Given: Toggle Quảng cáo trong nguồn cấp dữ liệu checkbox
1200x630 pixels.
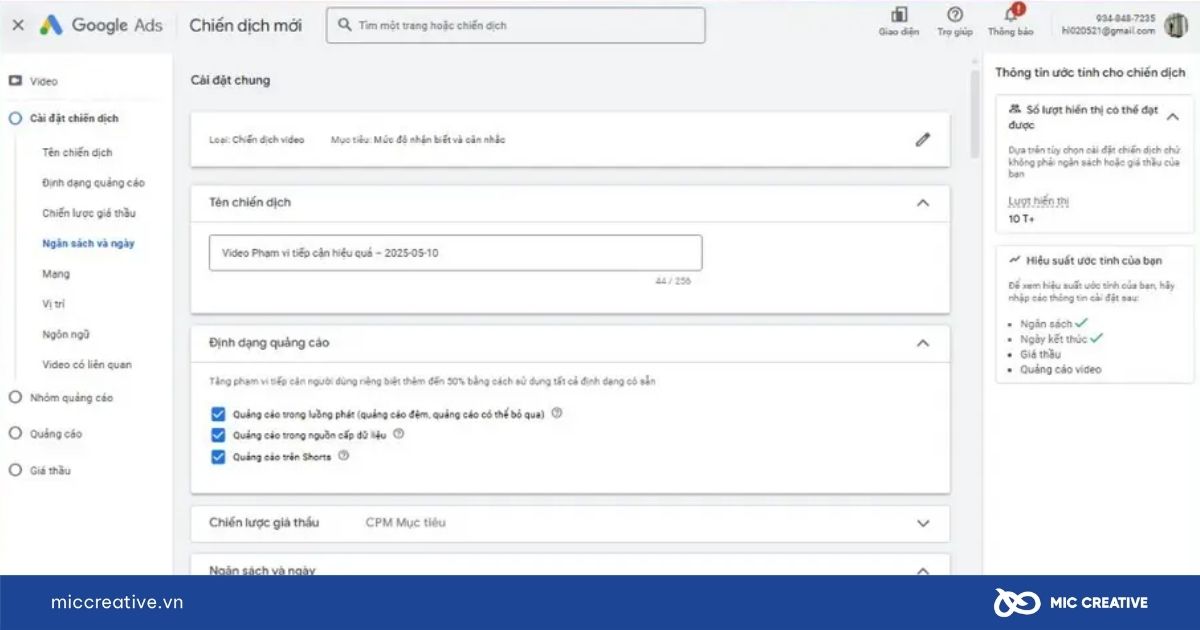Looking at the screenshot, I should point(218,435).
